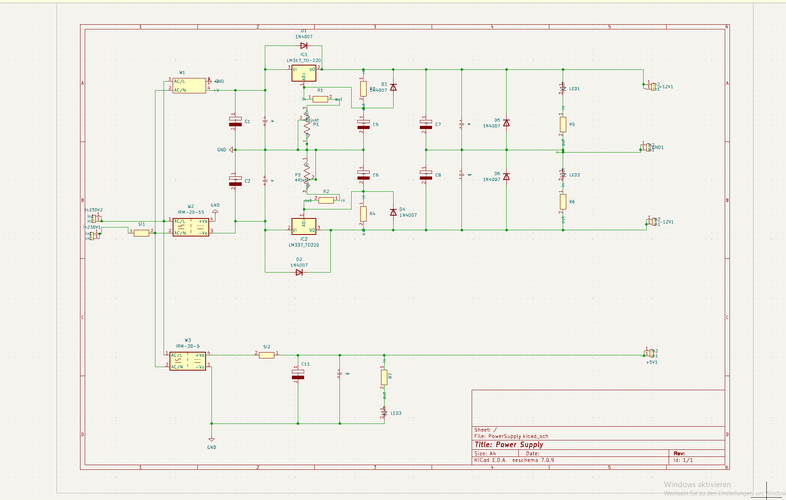
Task: Select capacitor C1 symbol
Action: tap(235, 121)
